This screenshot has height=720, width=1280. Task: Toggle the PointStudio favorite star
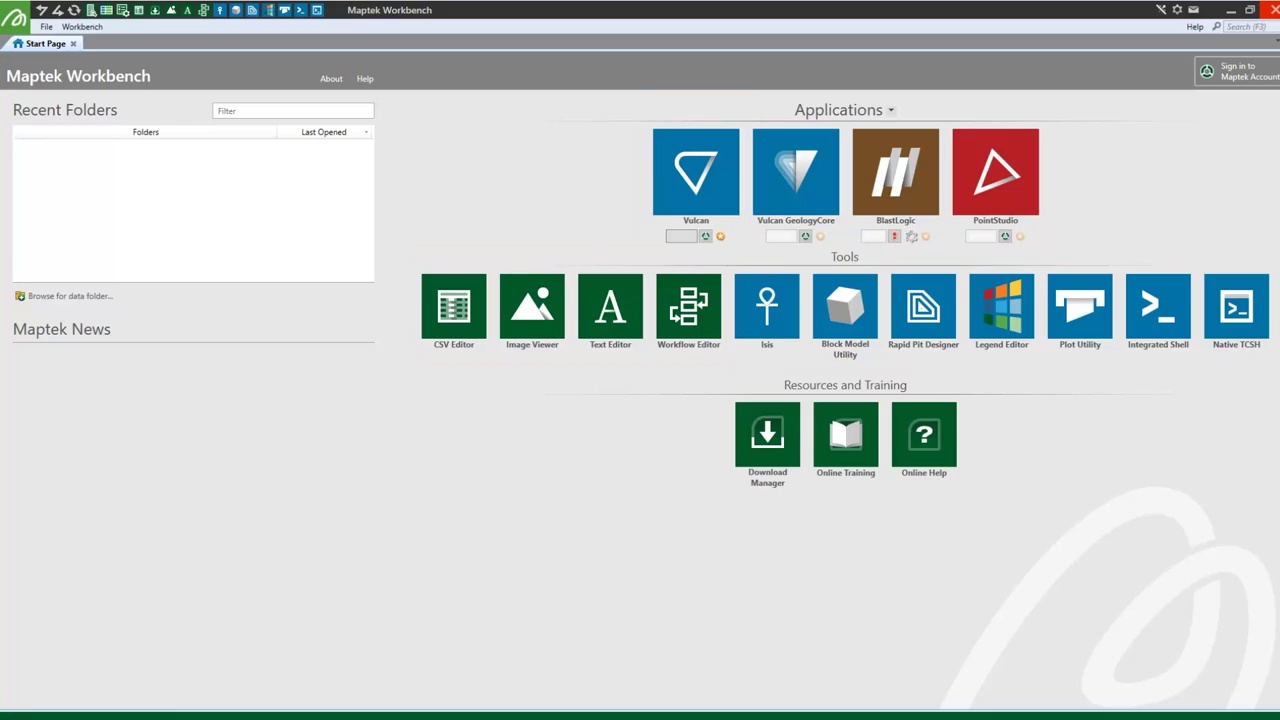coord(1020,237)
